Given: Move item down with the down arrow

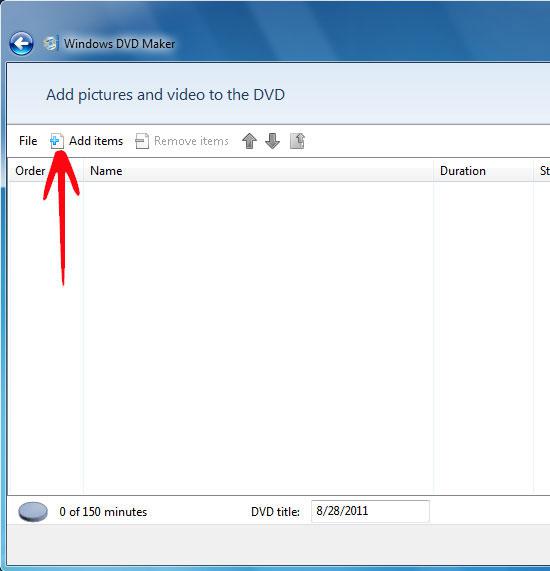Looking at the screenshot, I should pos(272,141).
